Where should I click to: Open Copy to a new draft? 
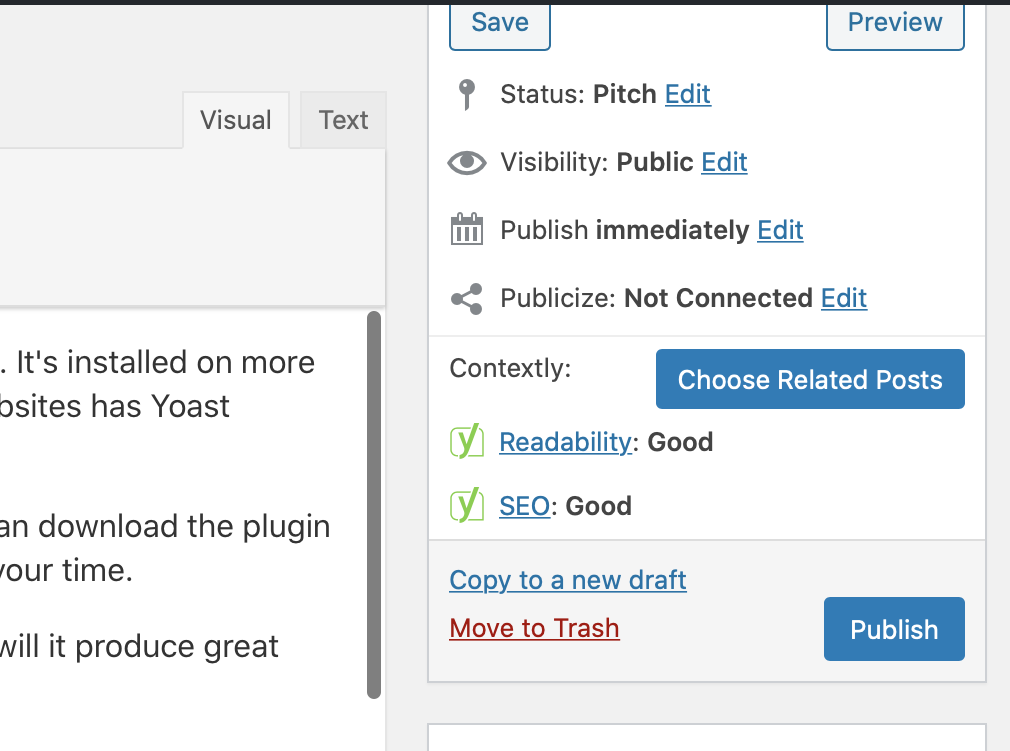567,580
